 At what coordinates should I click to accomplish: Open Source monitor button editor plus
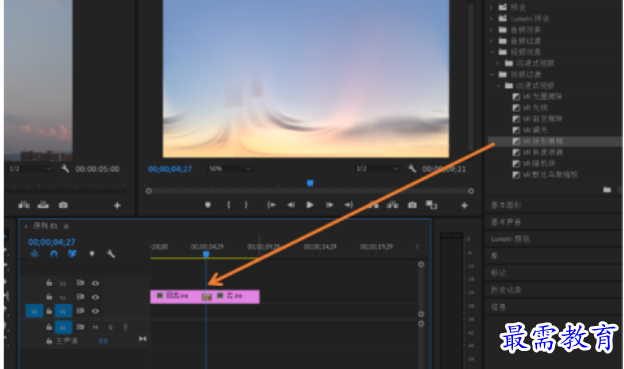[117, 205]
